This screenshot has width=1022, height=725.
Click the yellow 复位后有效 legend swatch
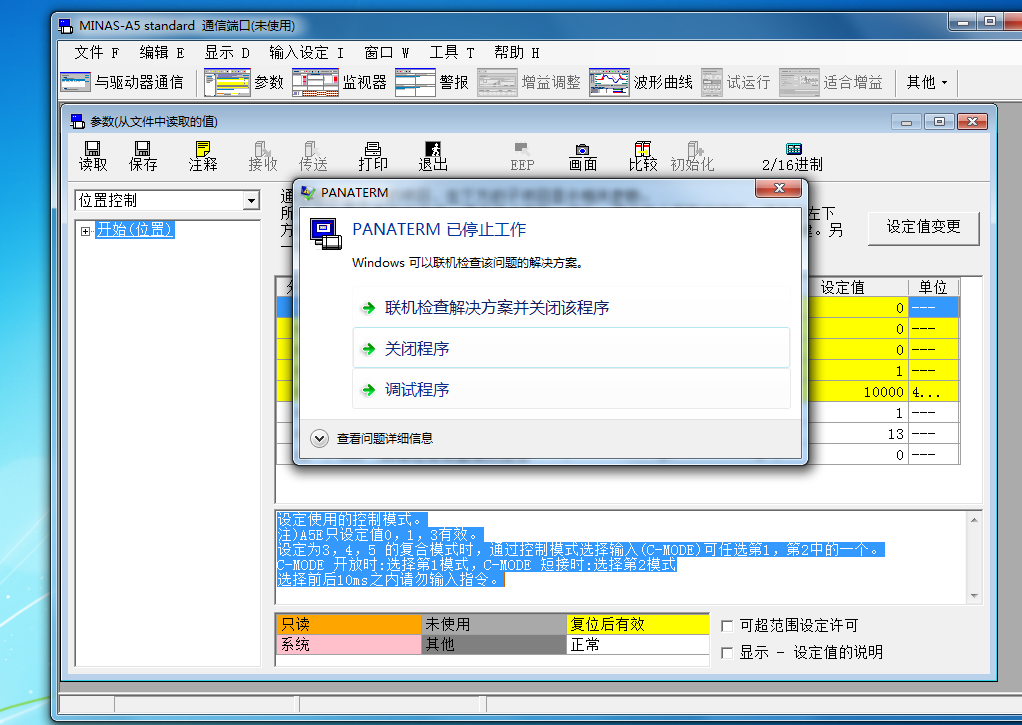(x=635, y=624)
